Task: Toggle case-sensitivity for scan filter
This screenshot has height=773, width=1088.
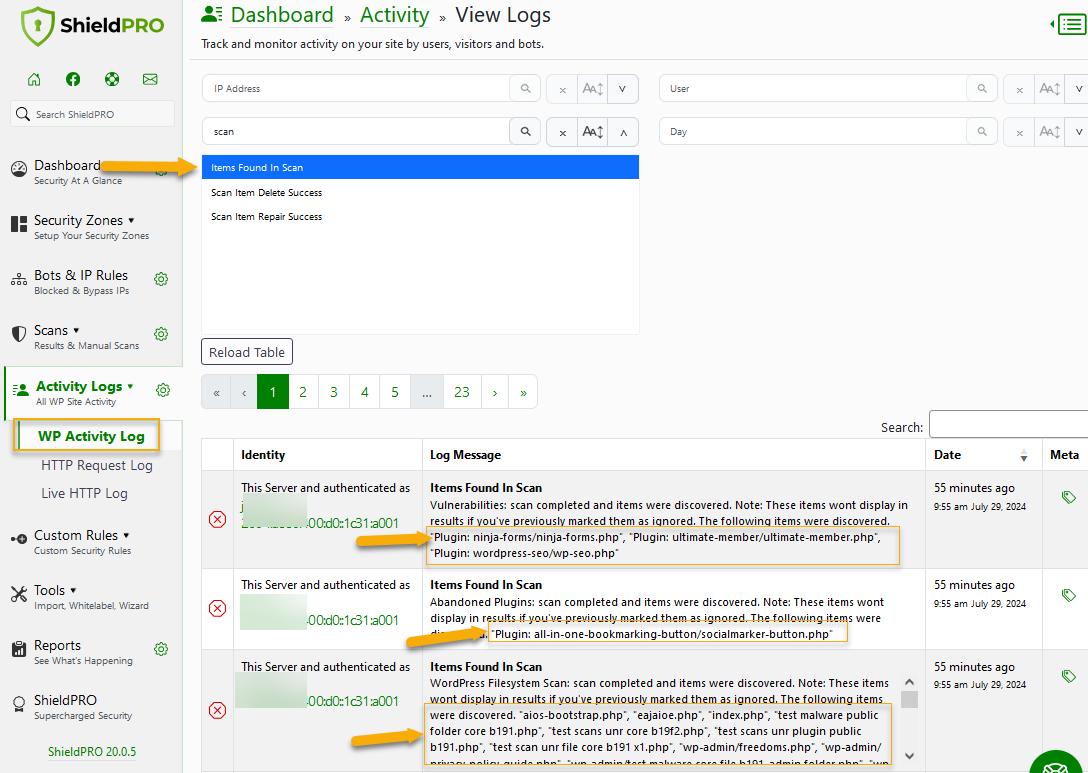Action: tap(593, 133)
